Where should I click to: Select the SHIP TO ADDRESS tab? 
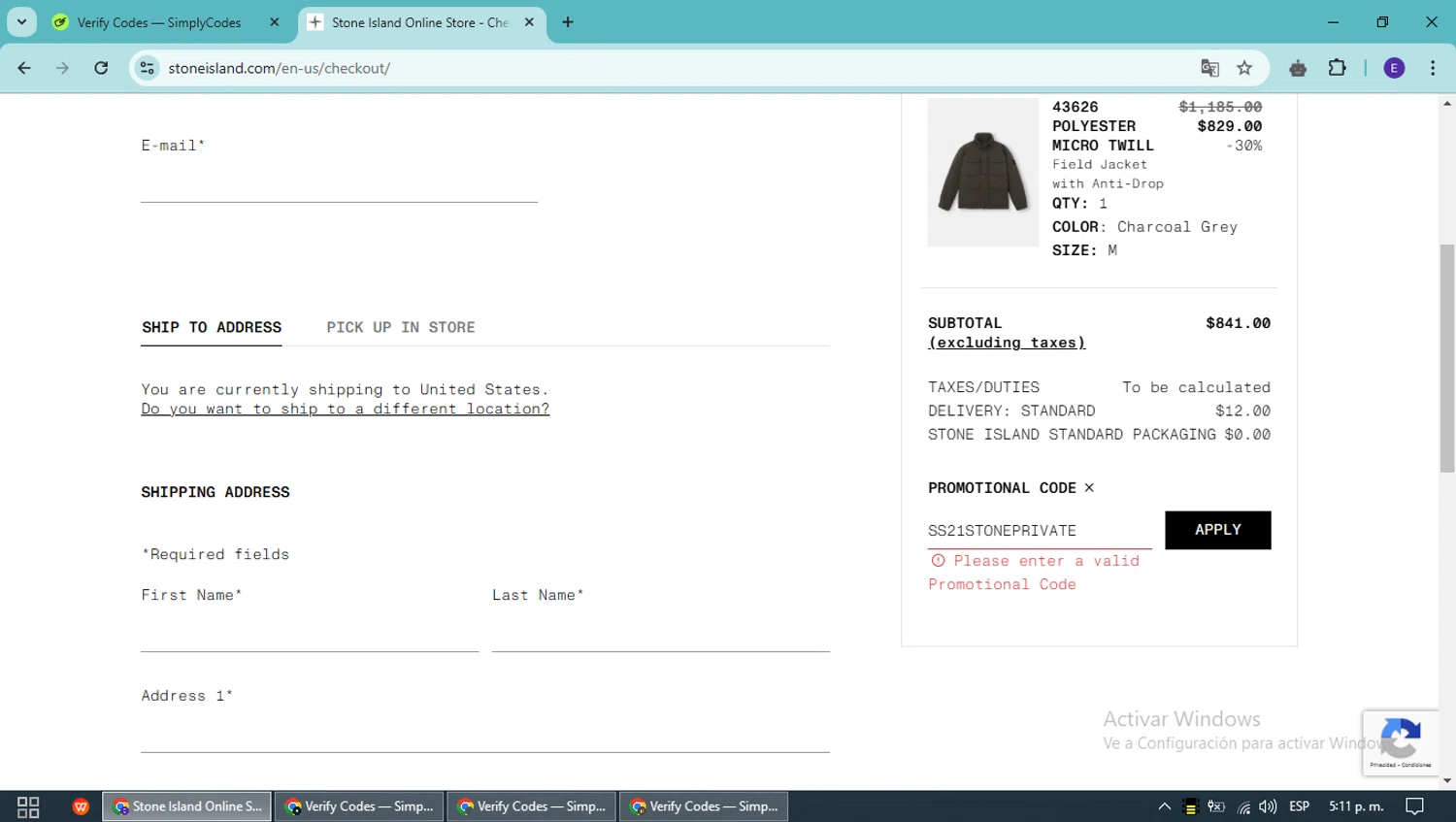(x=212, y=328)
